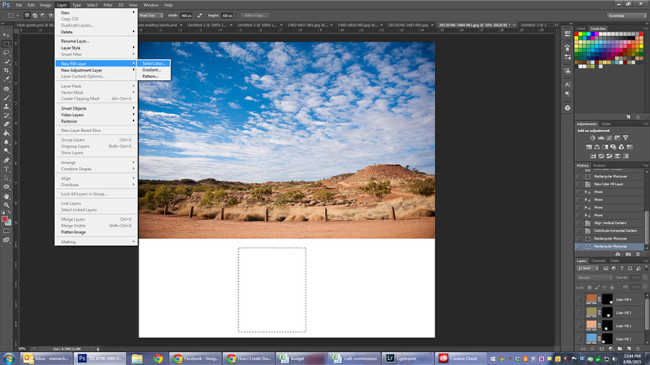The width and height of the screenshot is (650, 365).
Task: Toggle Lock image pixels brush icon
Action: pos(597,287)
